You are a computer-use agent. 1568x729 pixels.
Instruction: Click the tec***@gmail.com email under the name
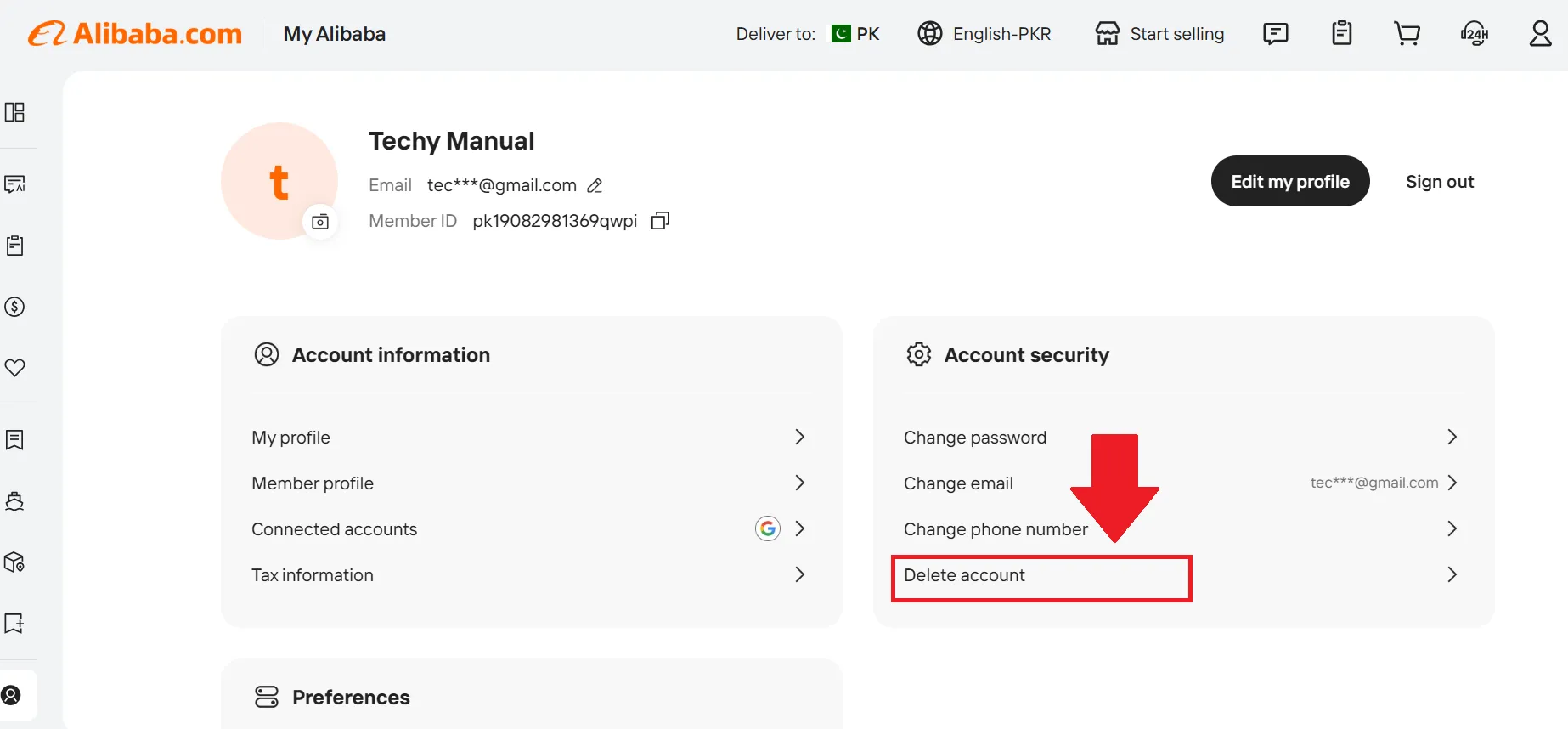coord(502,185)
